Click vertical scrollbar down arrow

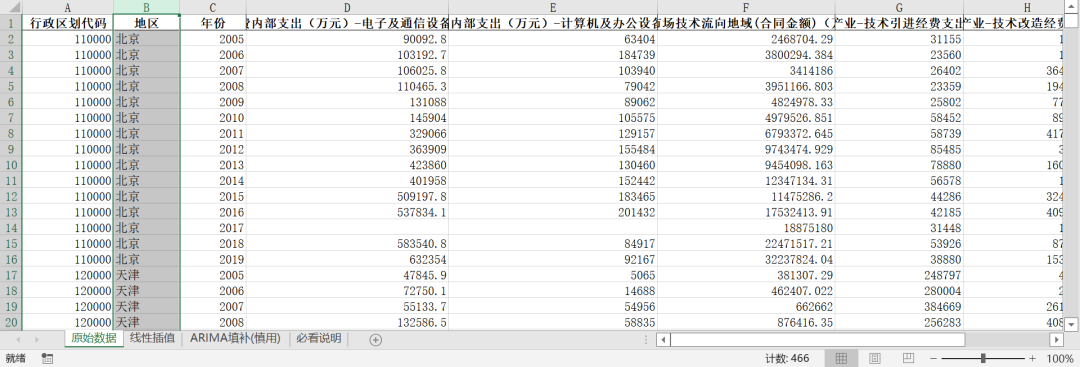[1072, 323]
